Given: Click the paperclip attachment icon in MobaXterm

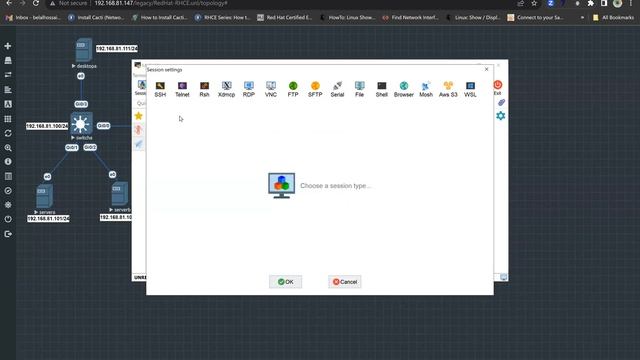Looking at the screenshot, I should coord(501,102).
